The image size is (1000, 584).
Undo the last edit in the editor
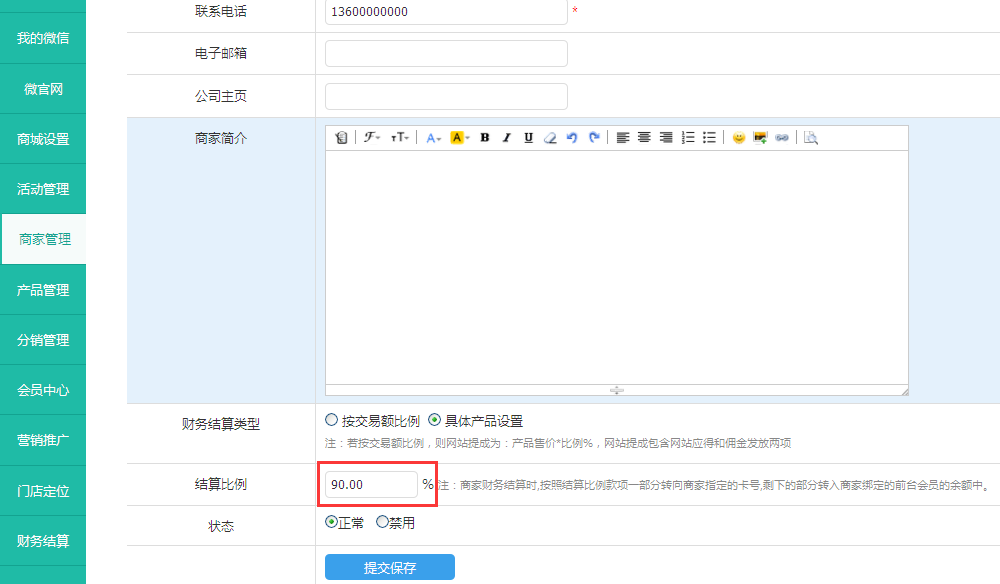coord(572,138)
